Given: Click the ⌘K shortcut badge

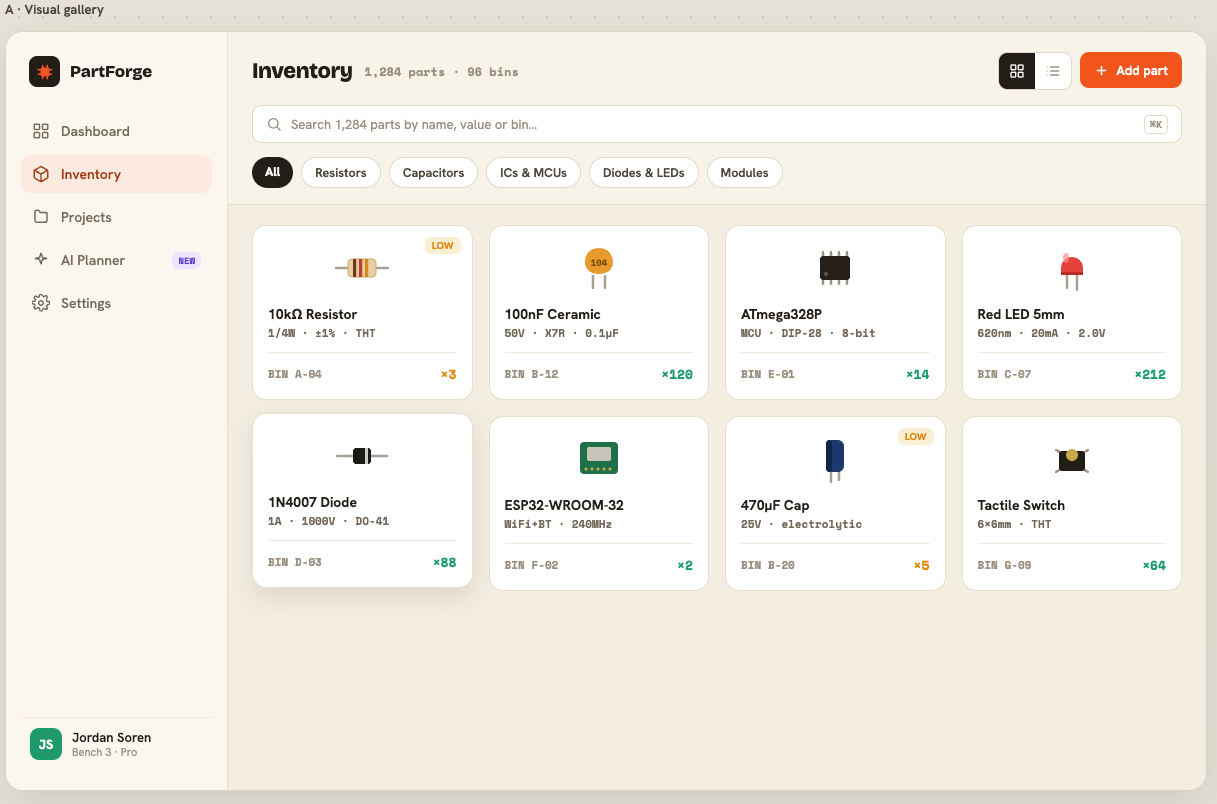Looking at the screenshot, I should click(1156, 125).
